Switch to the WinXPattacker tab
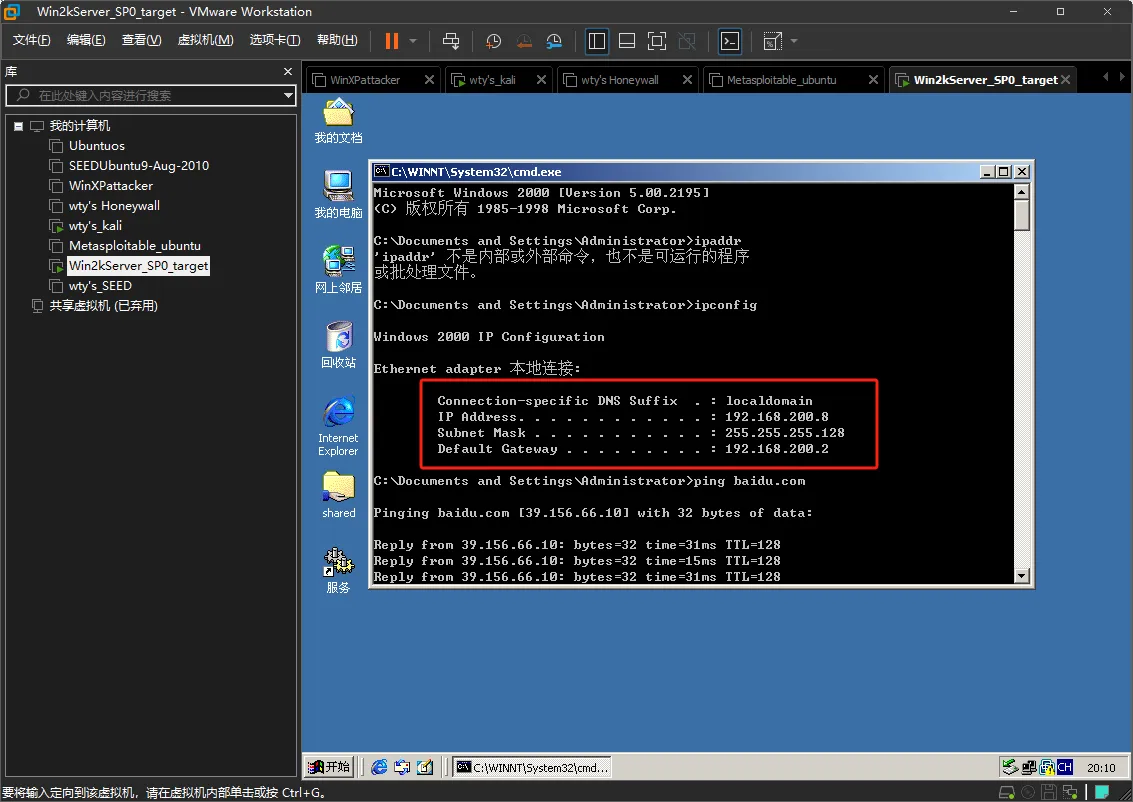 [x=365, y=80]
